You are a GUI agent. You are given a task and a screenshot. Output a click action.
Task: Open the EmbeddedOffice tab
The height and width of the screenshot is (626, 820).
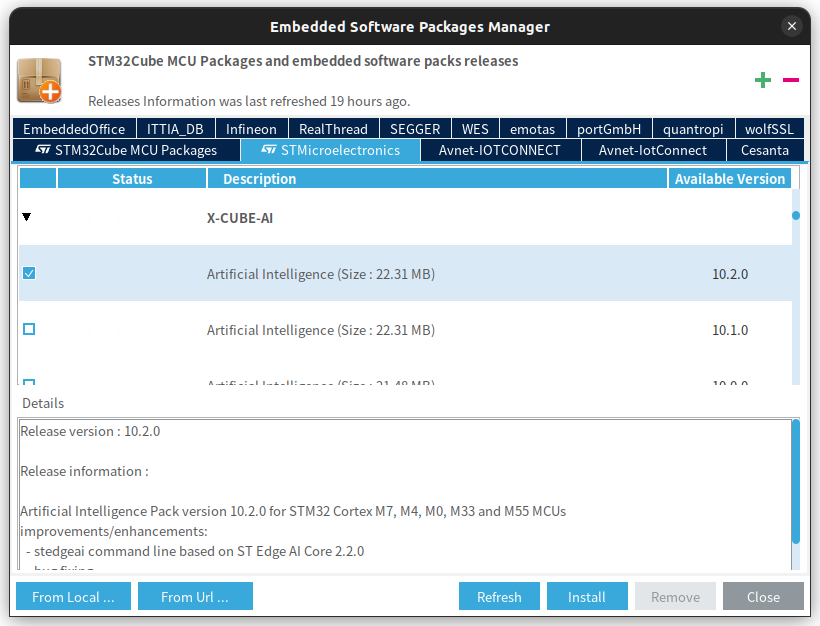pyautogui.click(x=74, y=129)
